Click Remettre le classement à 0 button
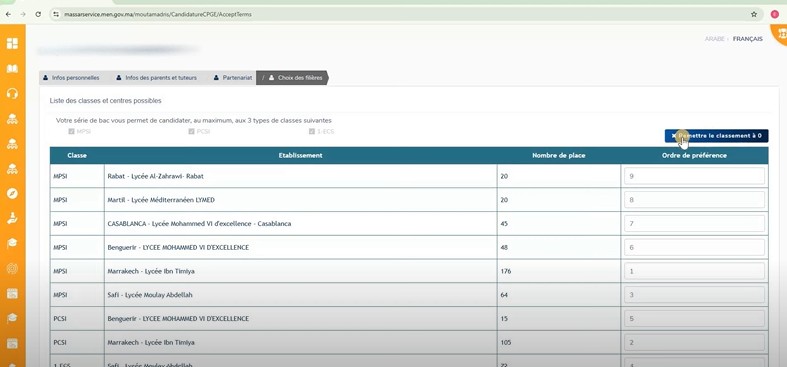787x367 pixels. point(716,136)
